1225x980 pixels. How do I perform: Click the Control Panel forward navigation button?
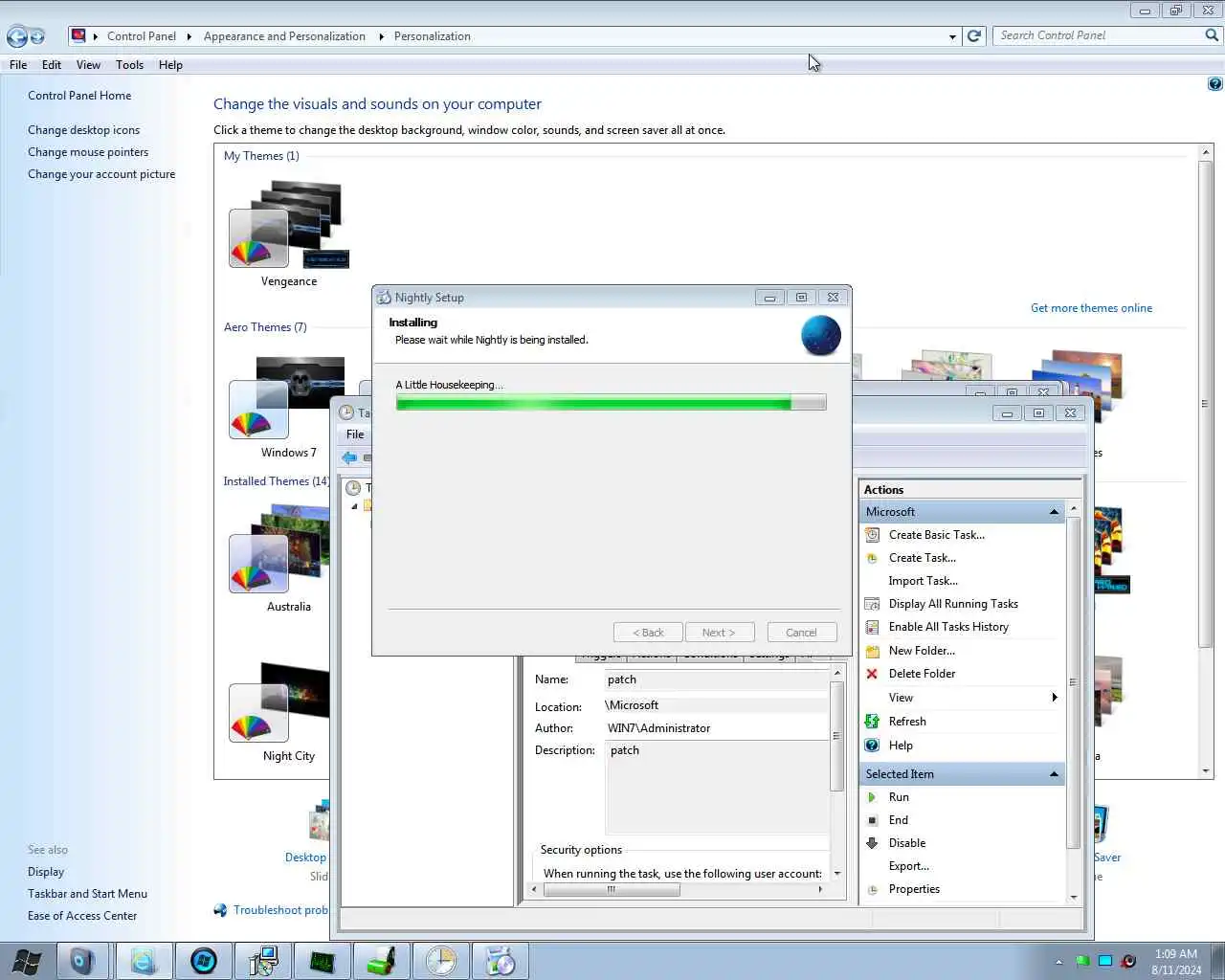coord(37,36)
